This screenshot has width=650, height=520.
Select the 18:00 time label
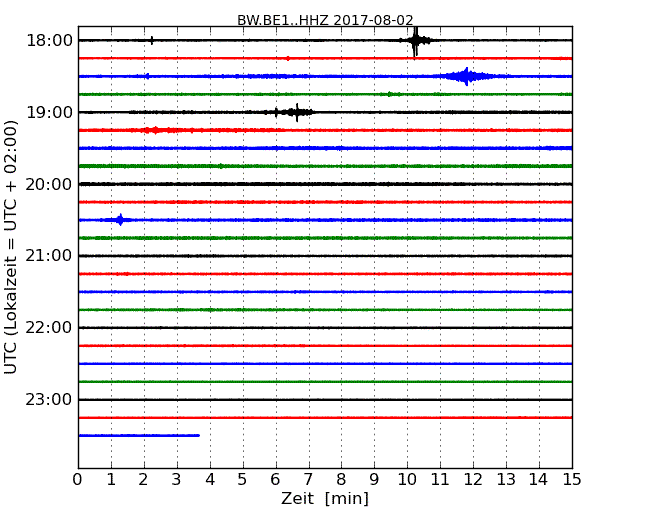coord(49,41)
